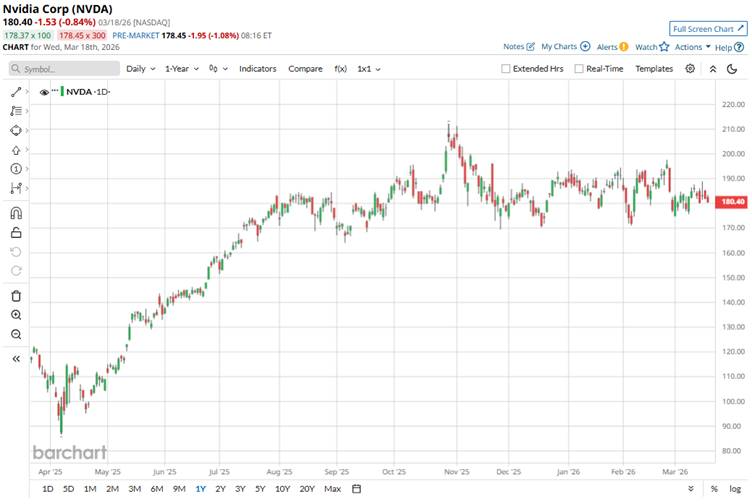Toggle the magnet snap mode
The height and width of the screenshot is (504, 752).
[x=16, y=213]
